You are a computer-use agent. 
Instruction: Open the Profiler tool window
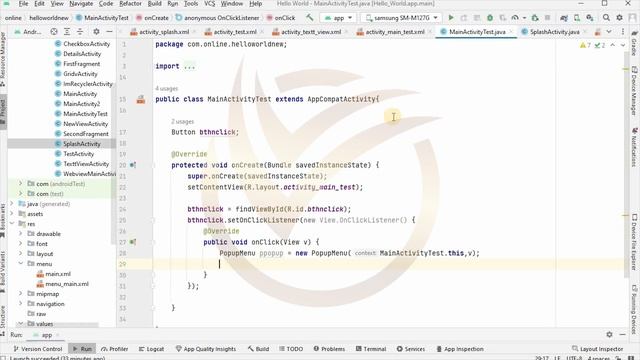[115, 349]
